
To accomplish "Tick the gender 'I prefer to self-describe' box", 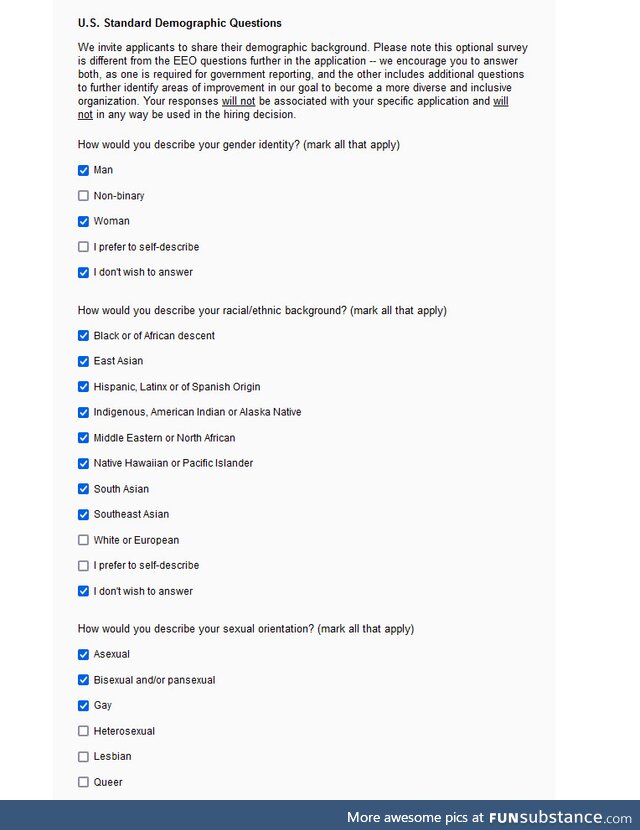I will coord(83,247).
